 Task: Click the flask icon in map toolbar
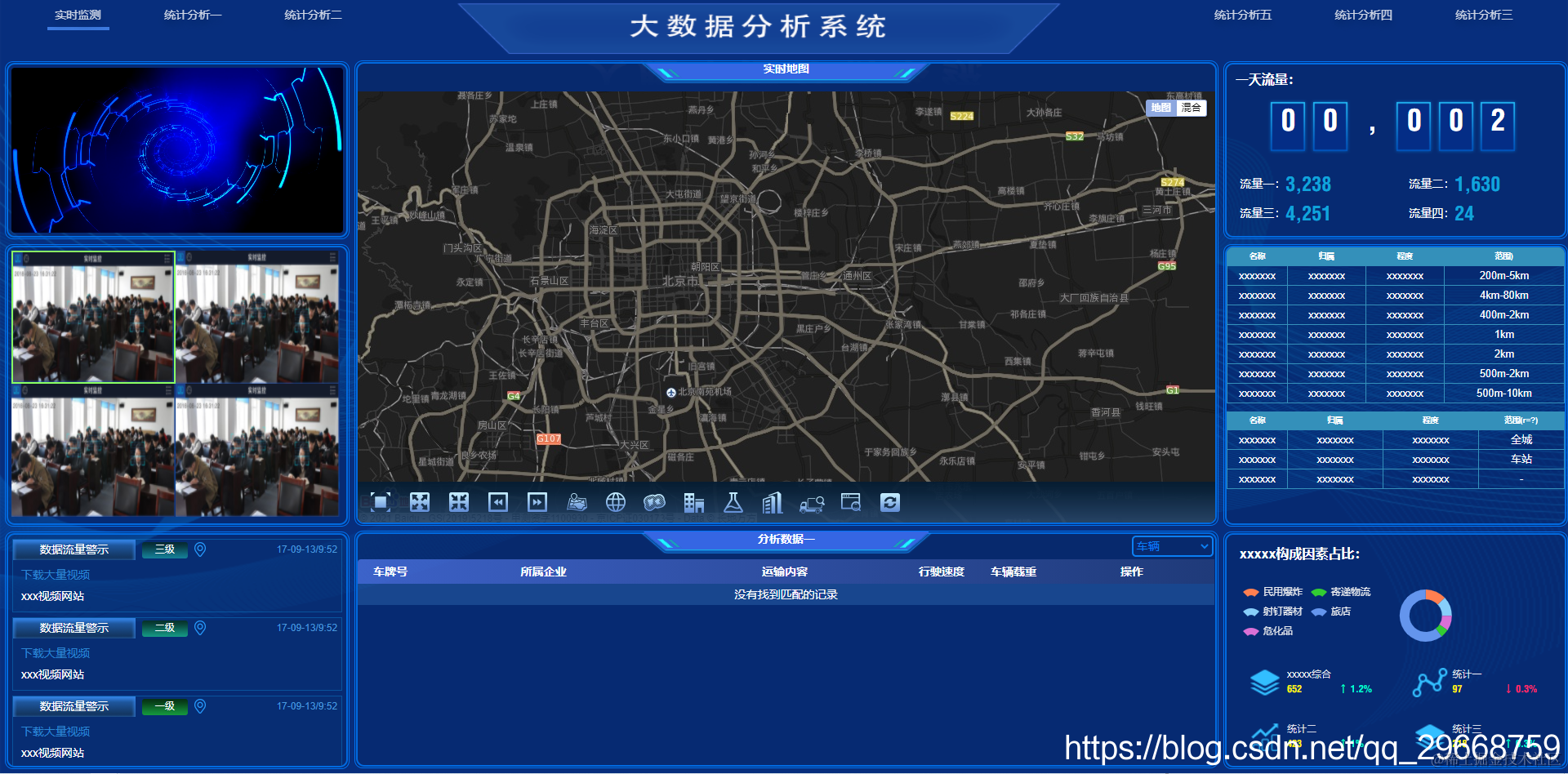pos(733,502)
